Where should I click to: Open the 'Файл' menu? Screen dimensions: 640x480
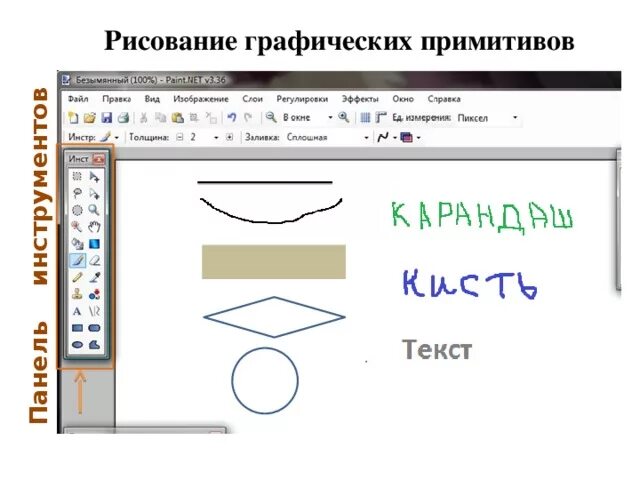78,99
